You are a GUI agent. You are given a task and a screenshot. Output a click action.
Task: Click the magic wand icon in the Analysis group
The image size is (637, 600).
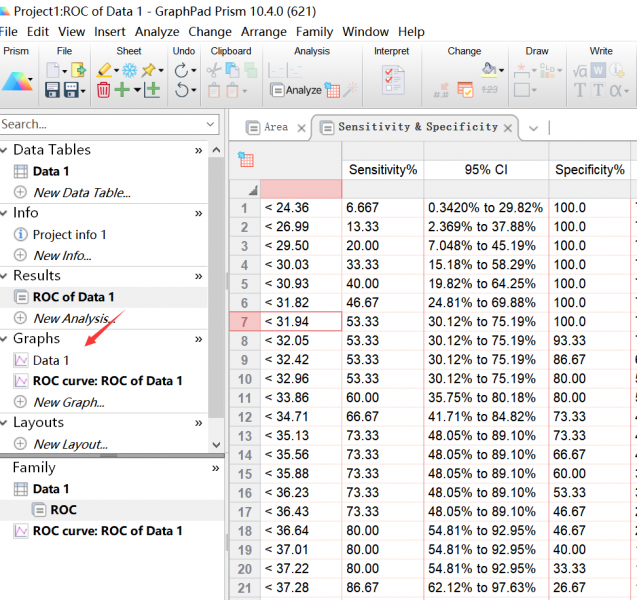(350, 90)
